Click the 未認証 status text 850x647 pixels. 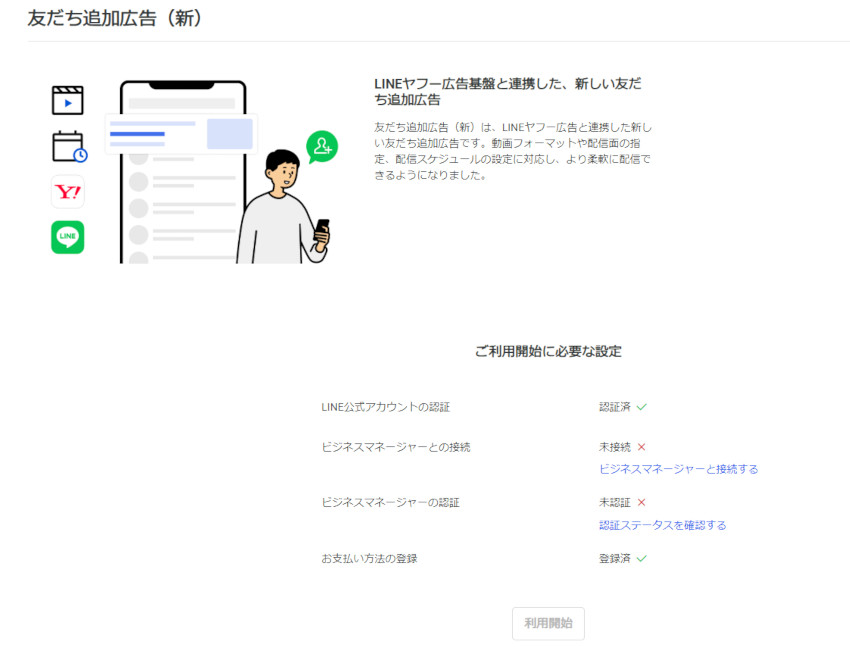(x=615, y=502)
